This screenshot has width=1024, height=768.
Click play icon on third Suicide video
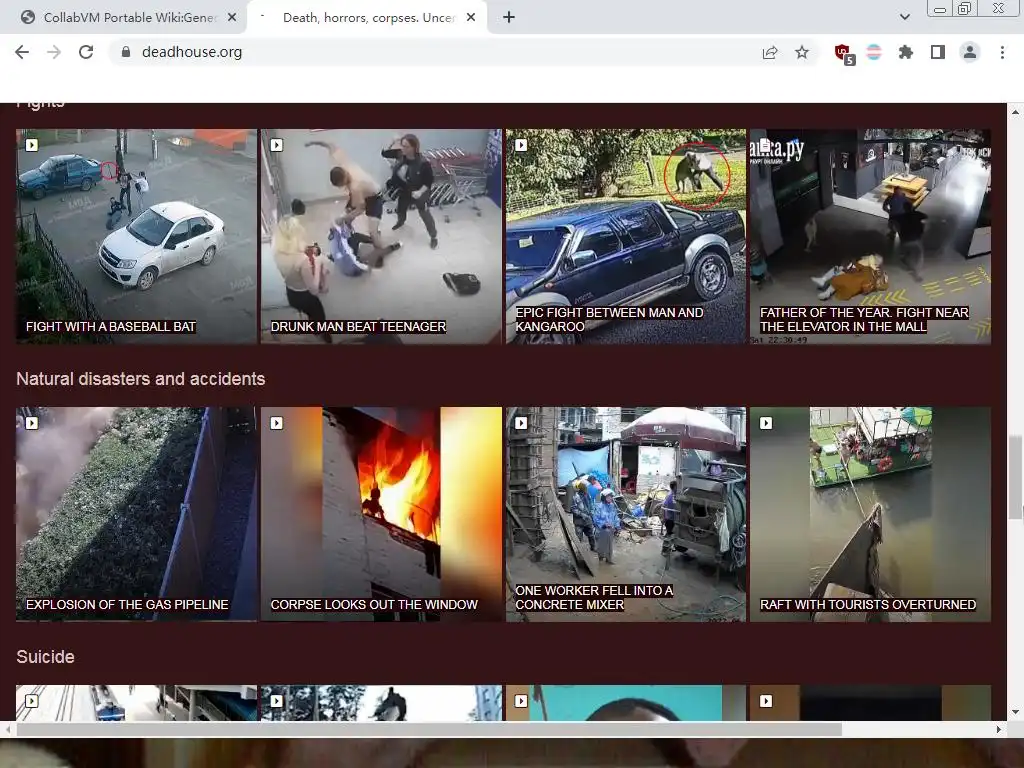click(520, 701)
